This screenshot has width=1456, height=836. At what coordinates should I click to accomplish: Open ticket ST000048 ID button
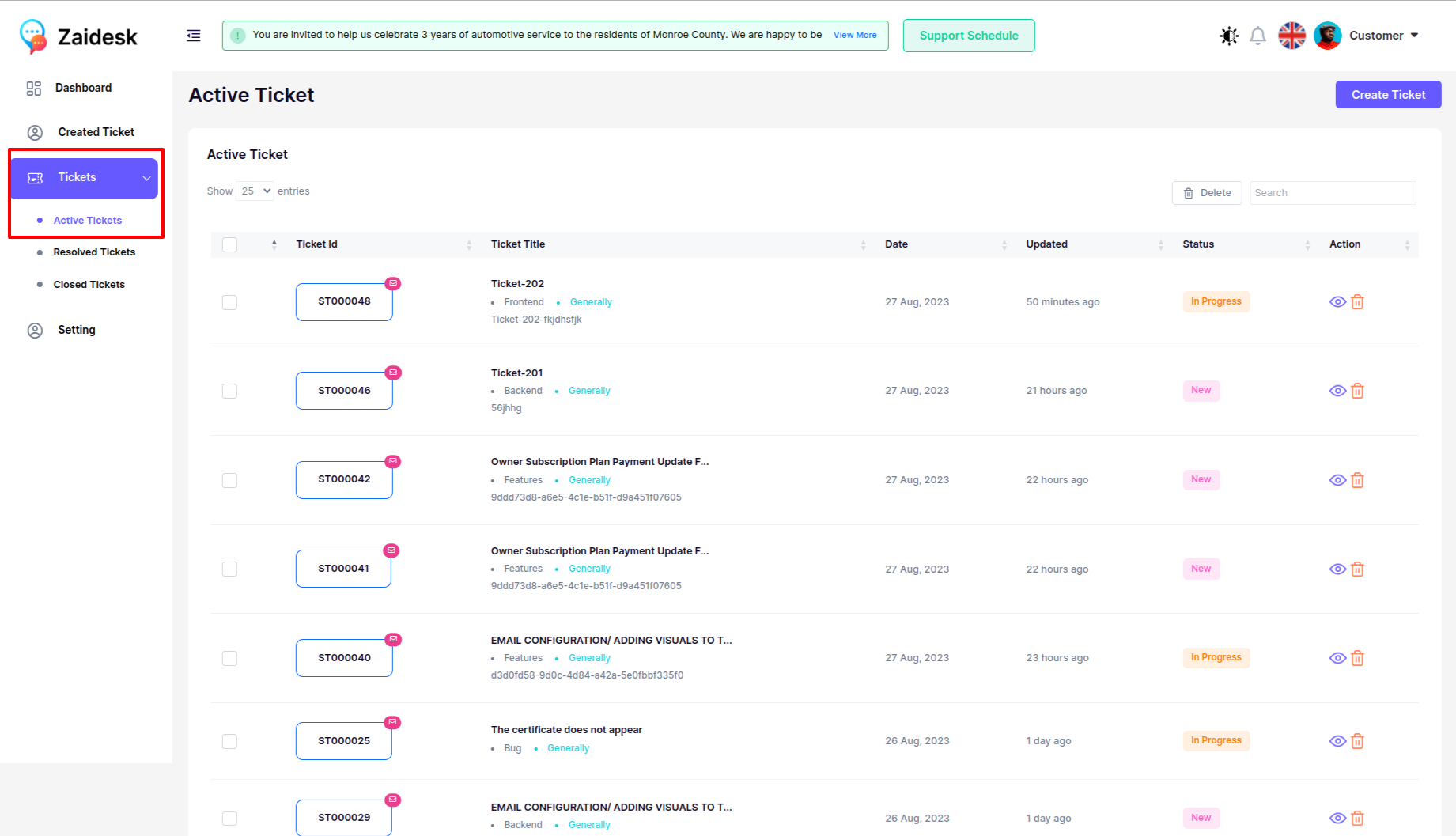point(344,301)
